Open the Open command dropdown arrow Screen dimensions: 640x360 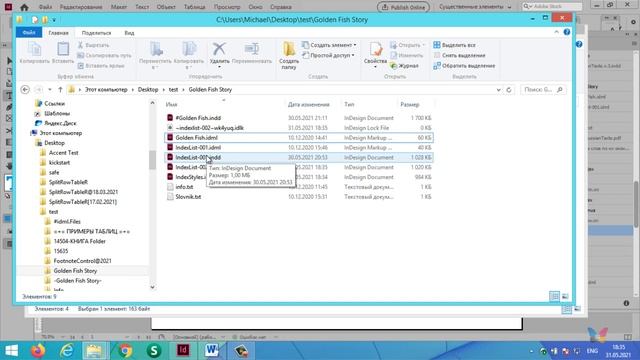423,45
